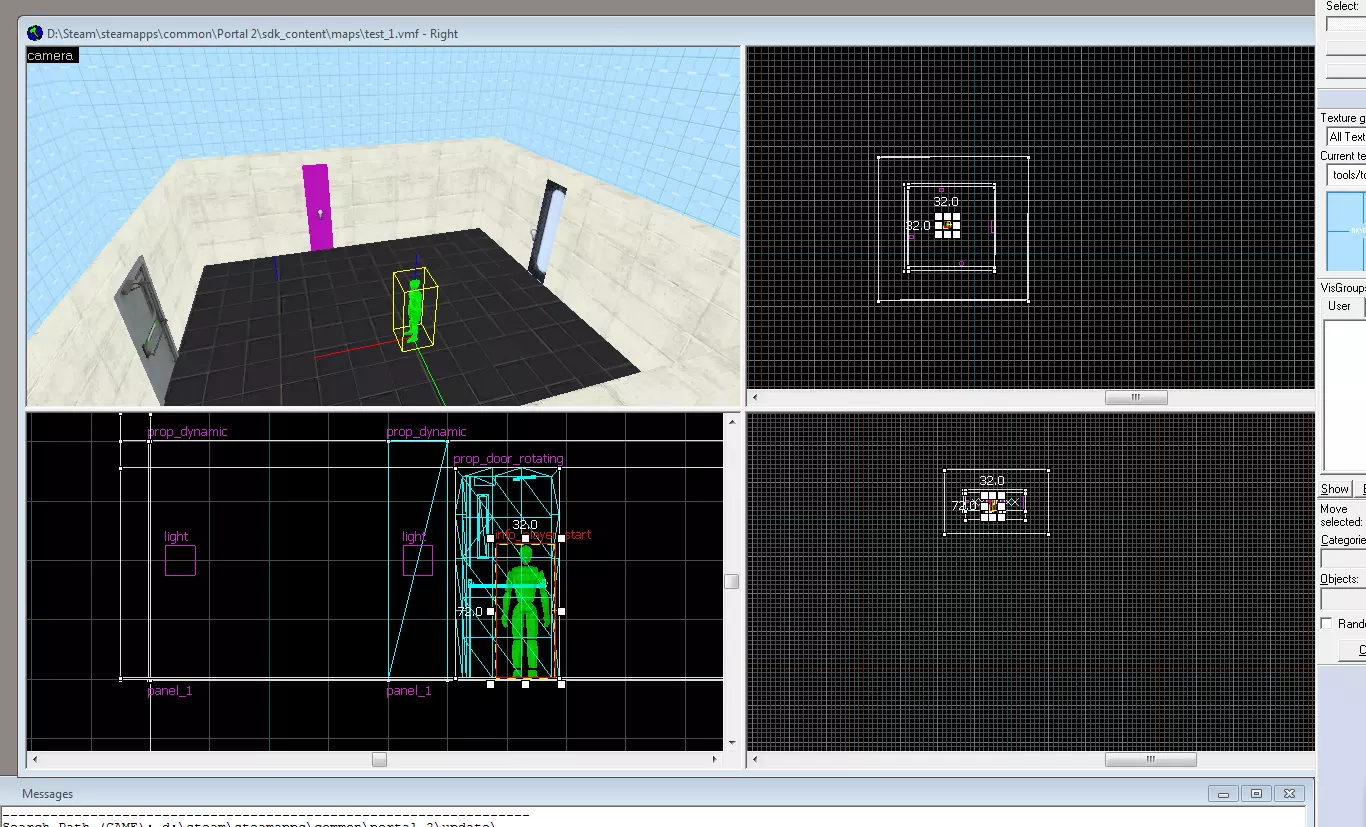The image size is (1366, 827).
Task: Select the left light entity square
Action: tap(180, 561)
